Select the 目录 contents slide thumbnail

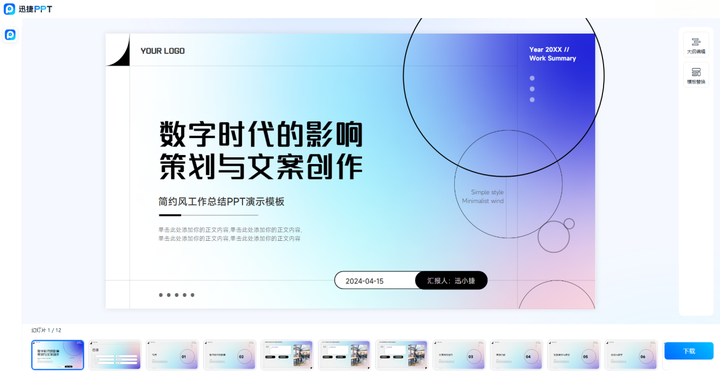(115, 355)
